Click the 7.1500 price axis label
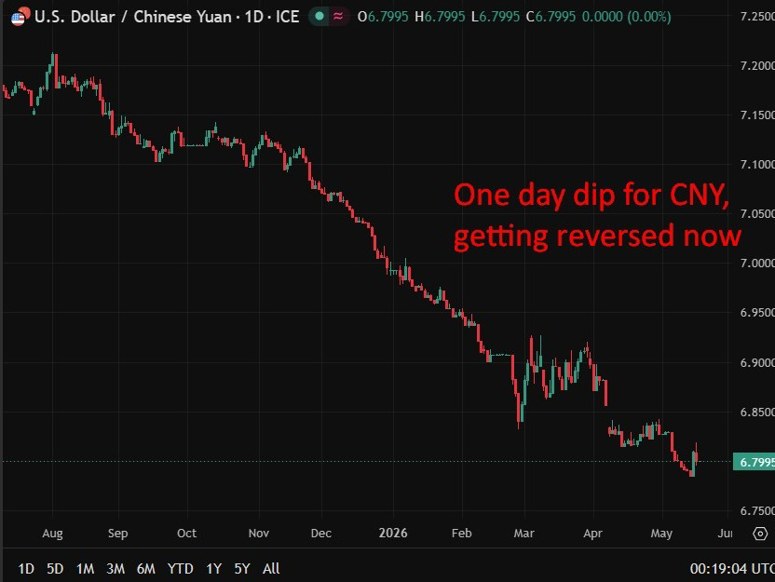The image size is (775, 582). [757, 115]
